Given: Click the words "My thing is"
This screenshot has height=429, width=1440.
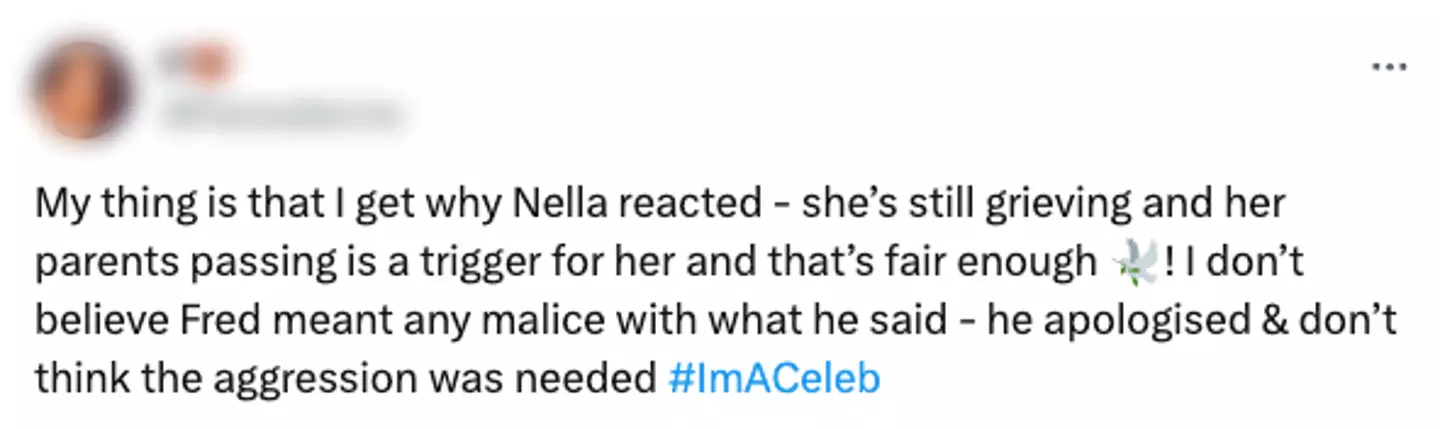Looking at the screenshot, I should coord(117,203).
